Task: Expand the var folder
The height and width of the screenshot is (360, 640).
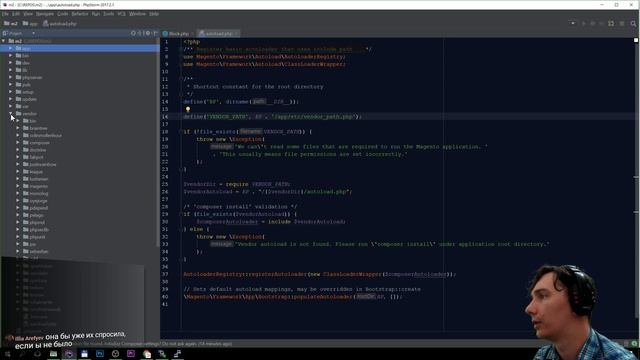Action: [11, 106]
